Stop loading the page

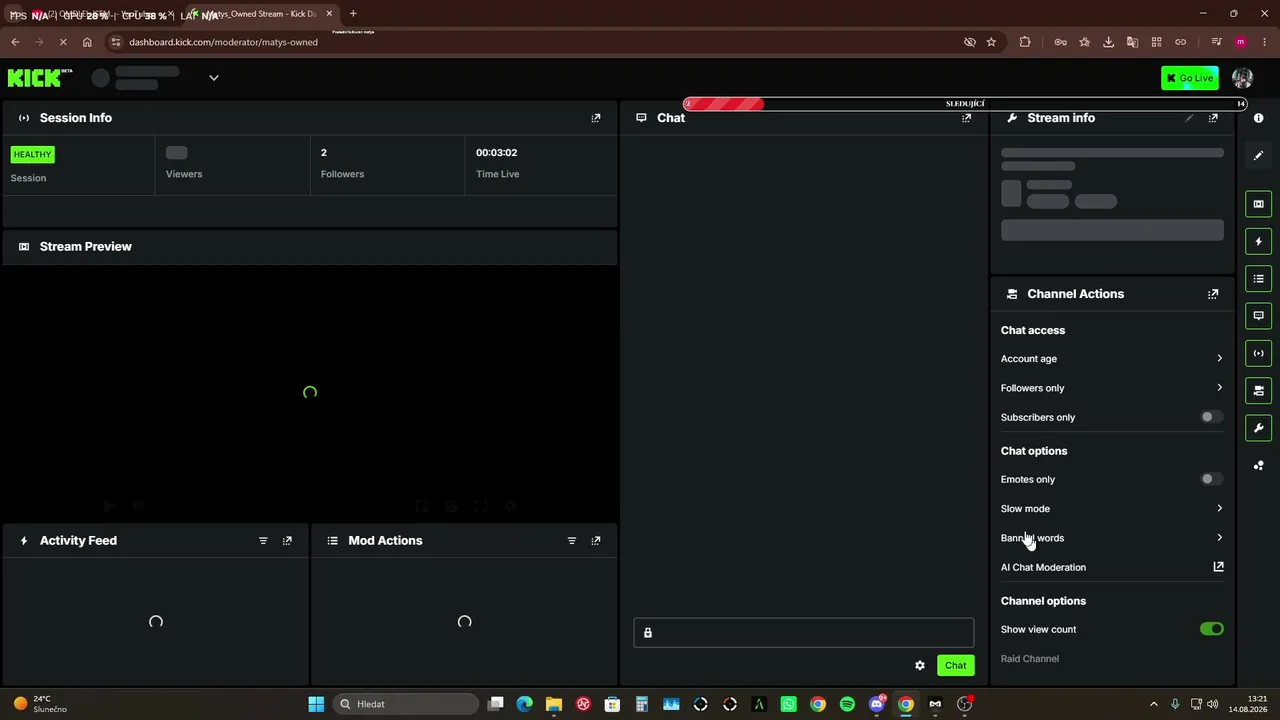[63, 42]
